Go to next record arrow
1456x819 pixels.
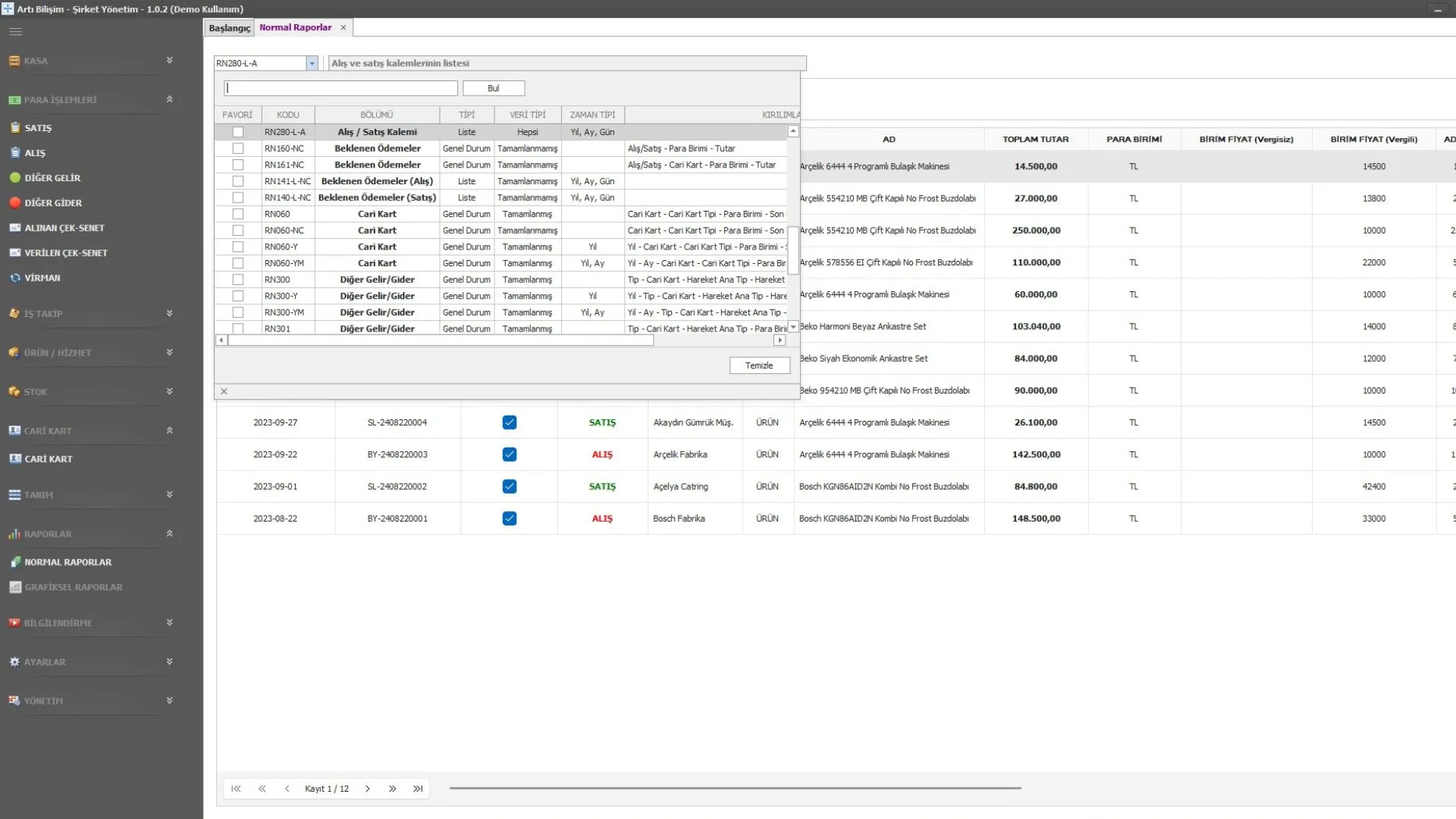[x=368, y=789]
